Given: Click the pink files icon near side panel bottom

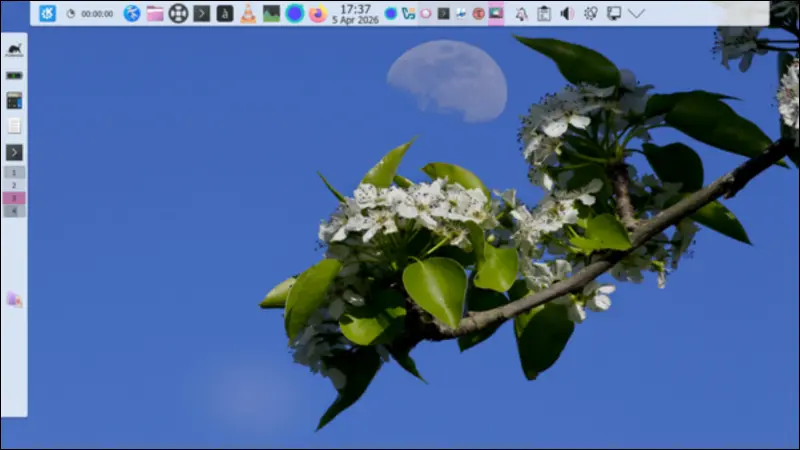Looking at the screenshot, I should pos(14,300).
